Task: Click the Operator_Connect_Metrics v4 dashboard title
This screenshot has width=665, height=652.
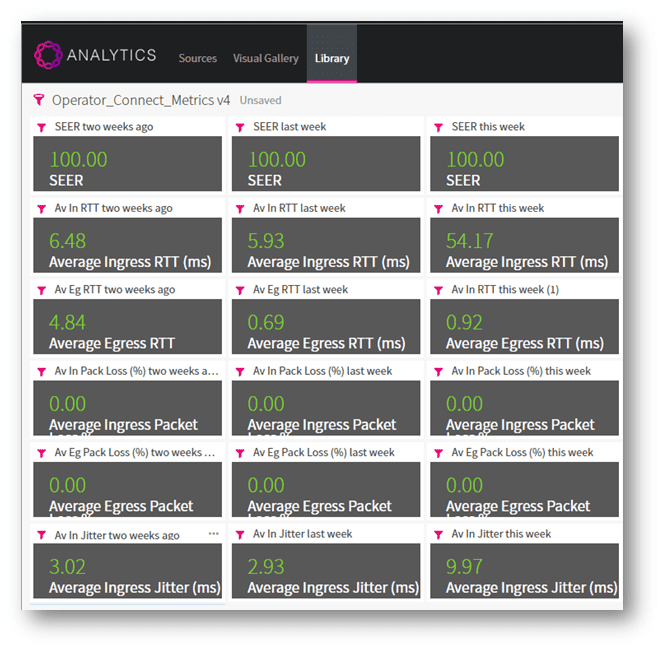Action: pos(142,100)
